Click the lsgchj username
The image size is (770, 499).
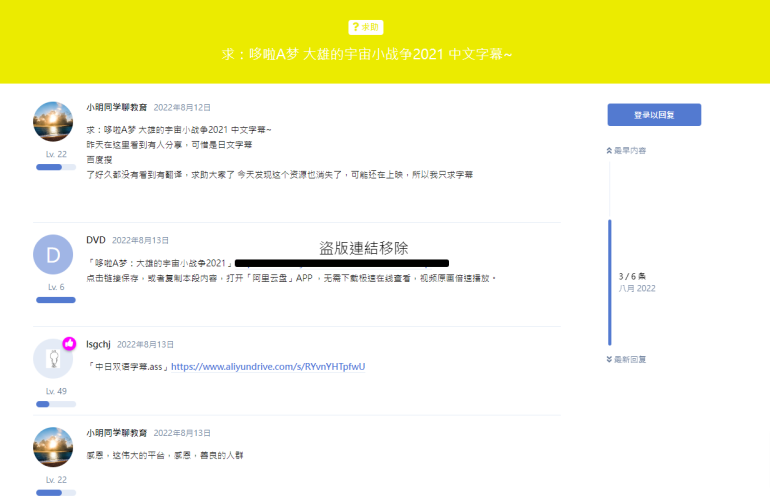tap(98, 344)
